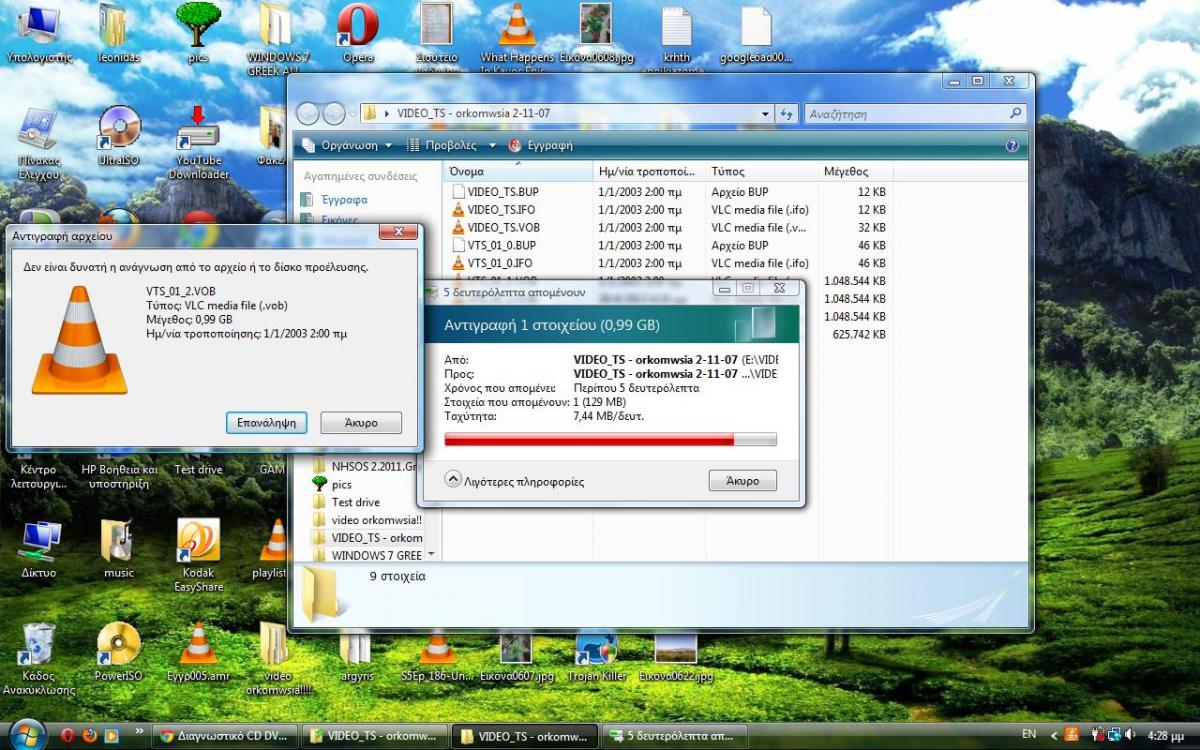Launch the UltraISO desktop shortcut
The image size is (1200, 750).
(x=118, y=135)
